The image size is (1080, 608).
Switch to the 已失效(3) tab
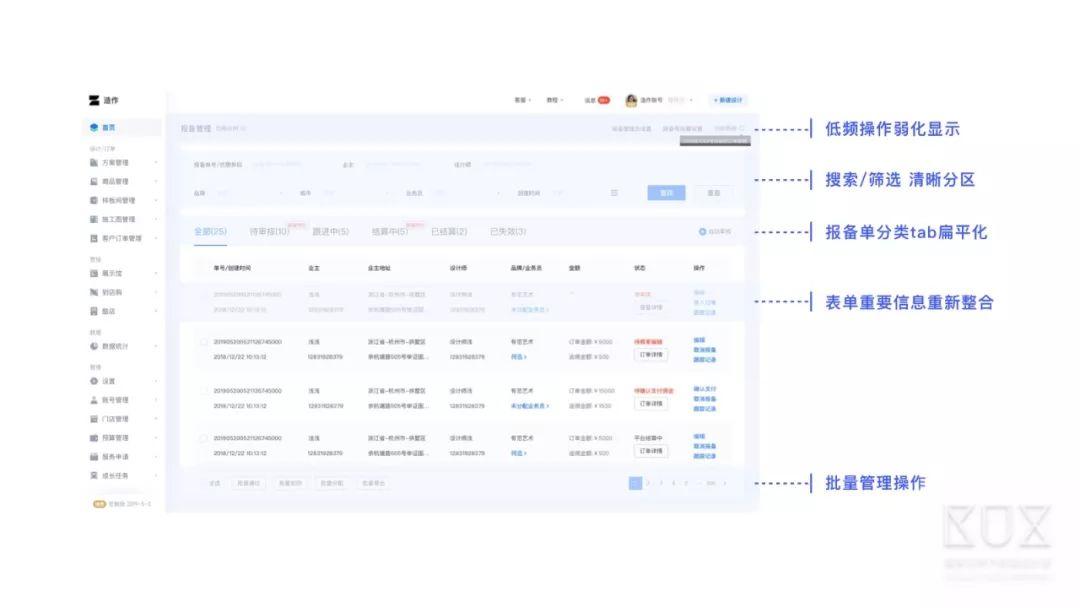click(508, 231)
